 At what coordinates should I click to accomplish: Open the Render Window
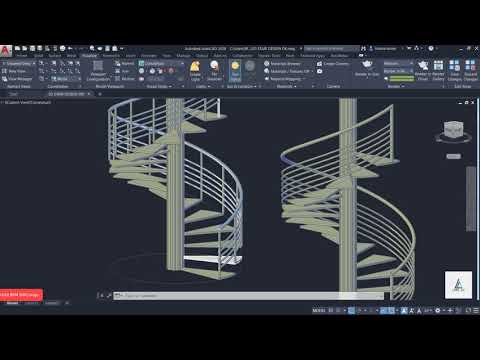[x=423, y=71]
